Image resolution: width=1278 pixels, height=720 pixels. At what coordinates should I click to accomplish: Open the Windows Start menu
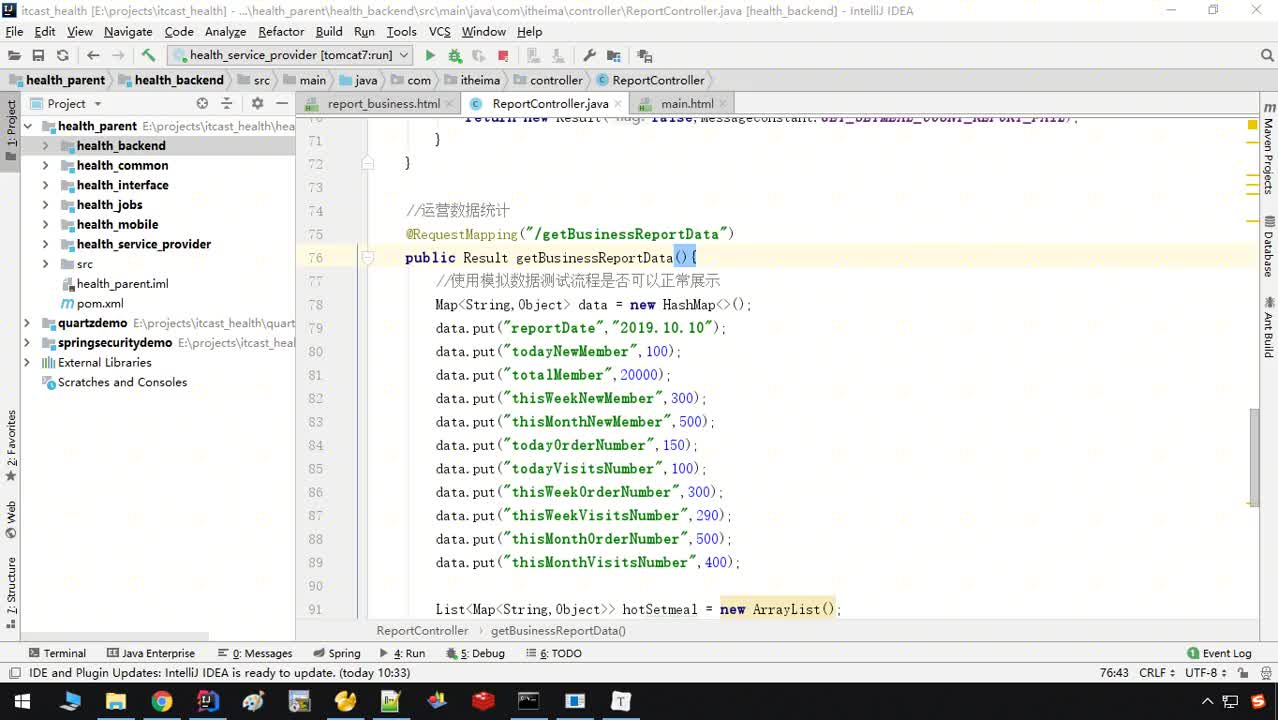[x=21, y=701]
